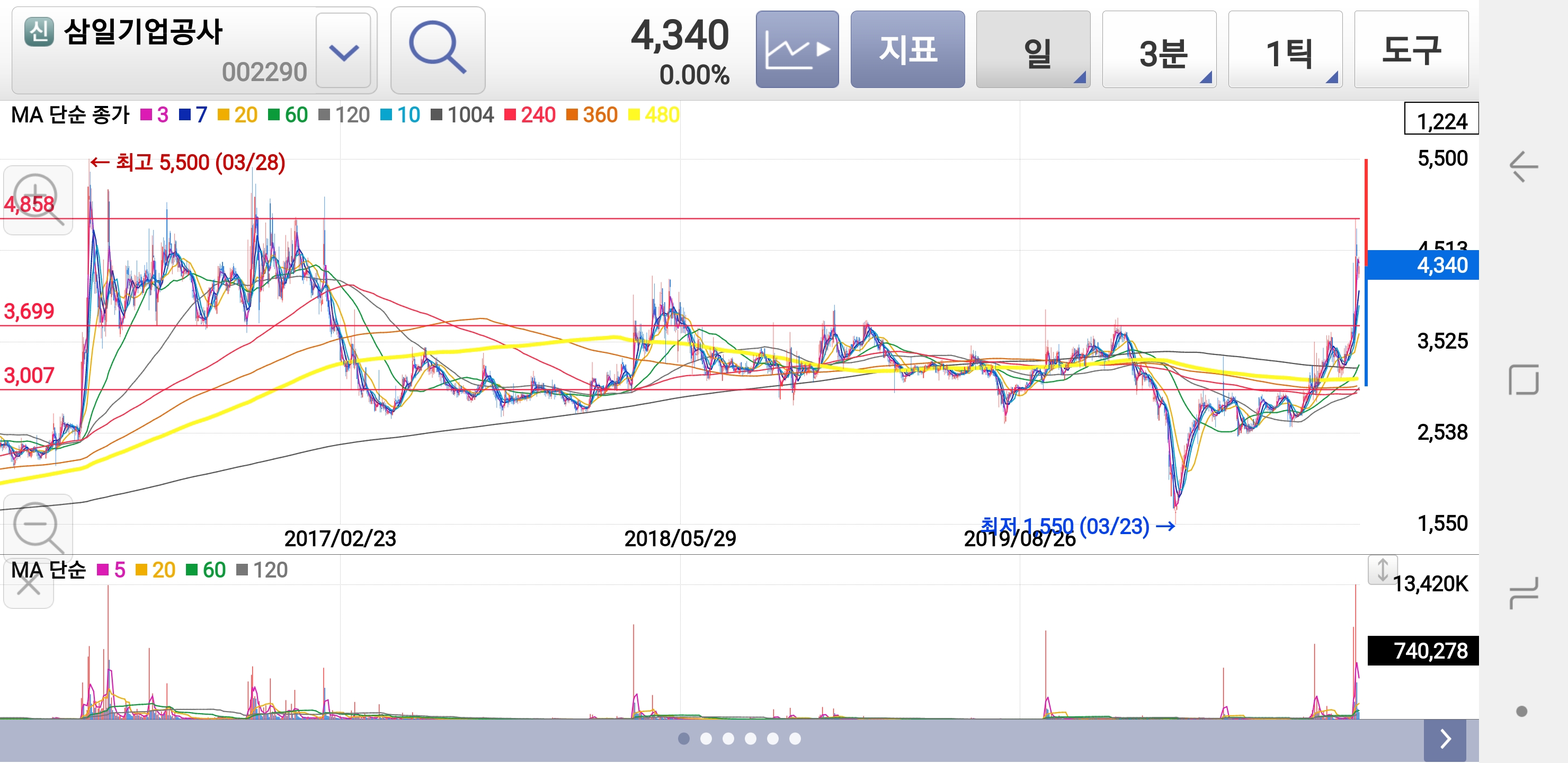The height and width of the screenshot is (763, 1568).
Task: Open the 1틱 tick interval dropdown
Action: [x=1285, y=50]
